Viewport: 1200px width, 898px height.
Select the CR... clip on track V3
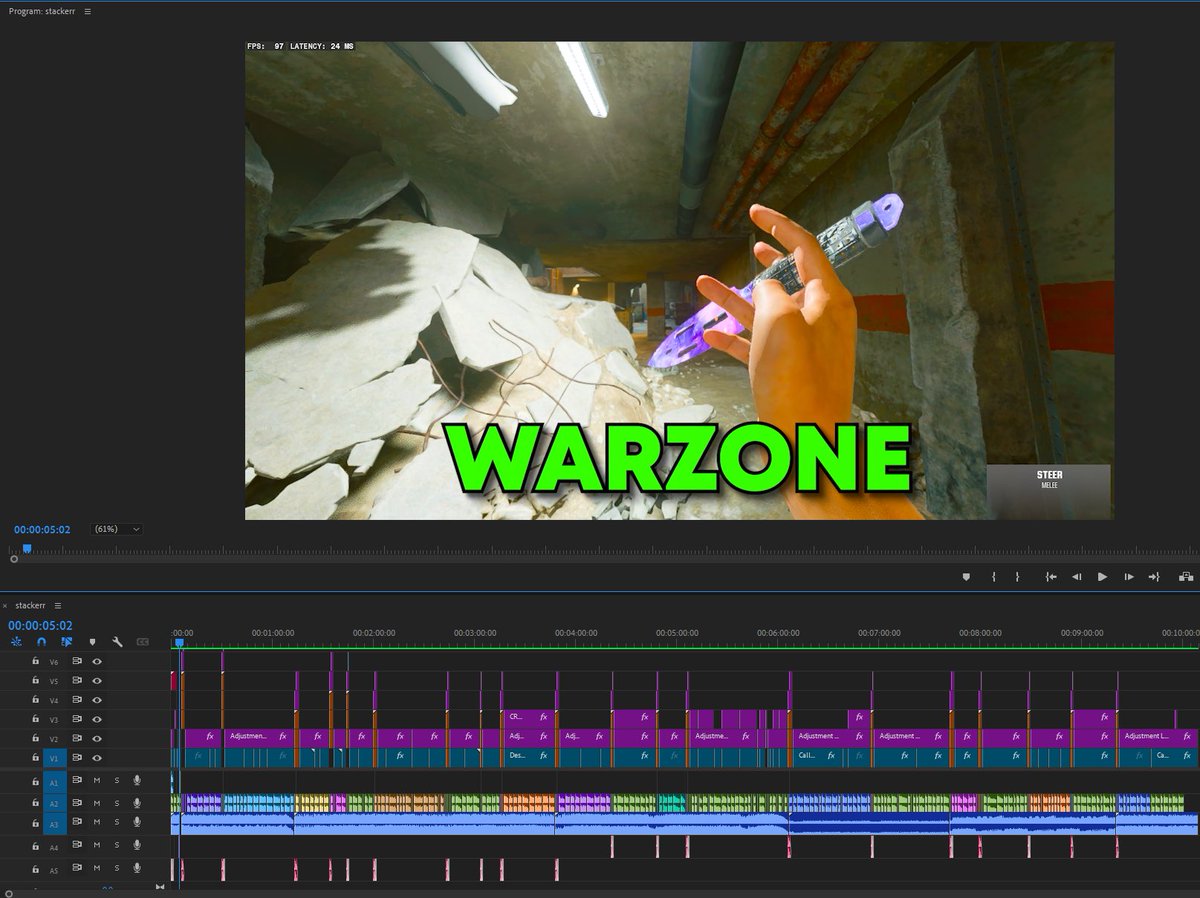tap(528, 717)
